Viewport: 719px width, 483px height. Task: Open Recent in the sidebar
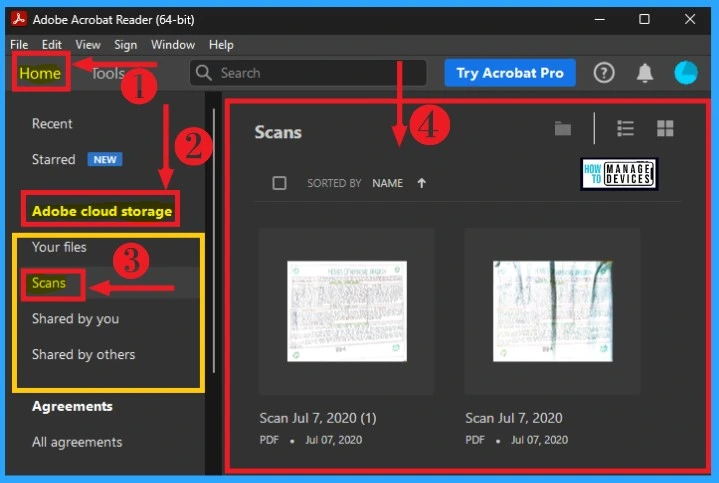tap(52, 123)
